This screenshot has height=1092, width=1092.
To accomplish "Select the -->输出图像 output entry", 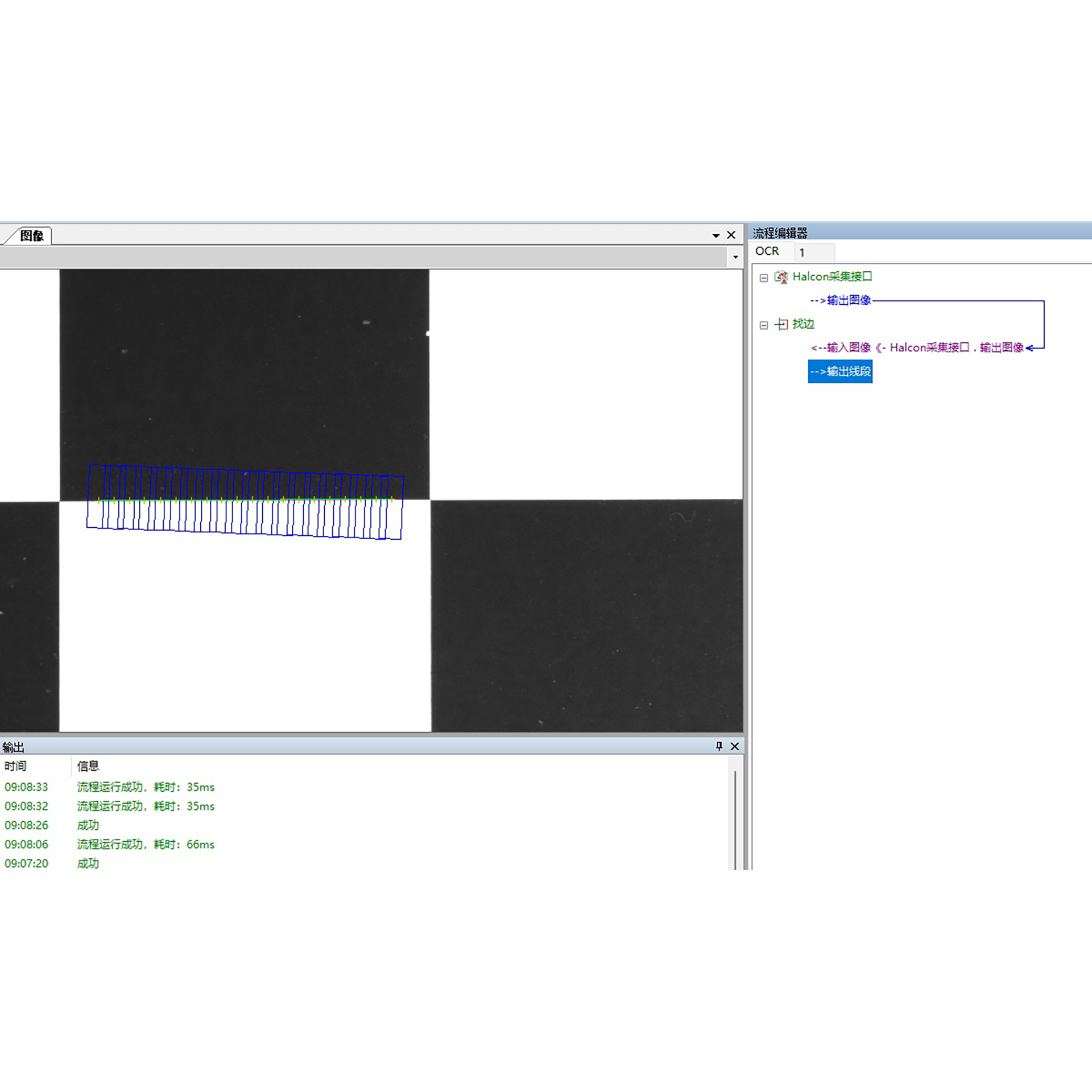I will (841, 300).
